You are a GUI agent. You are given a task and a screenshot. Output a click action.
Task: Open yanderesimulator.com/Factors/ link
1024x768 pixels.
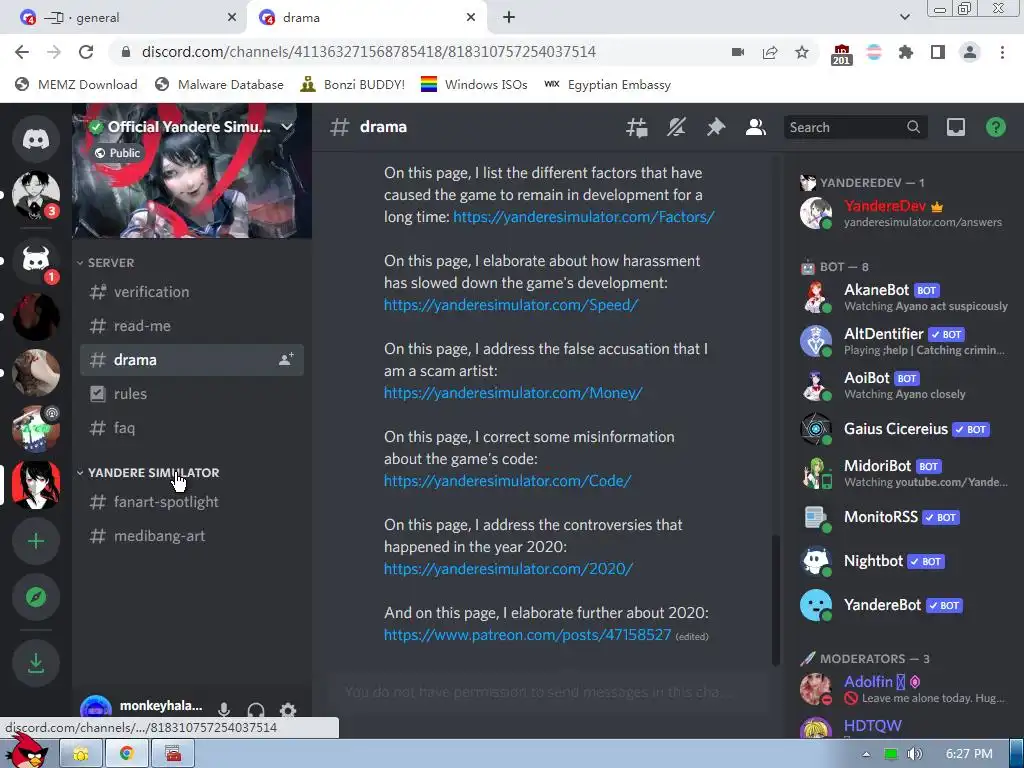[x=584, y=217]
